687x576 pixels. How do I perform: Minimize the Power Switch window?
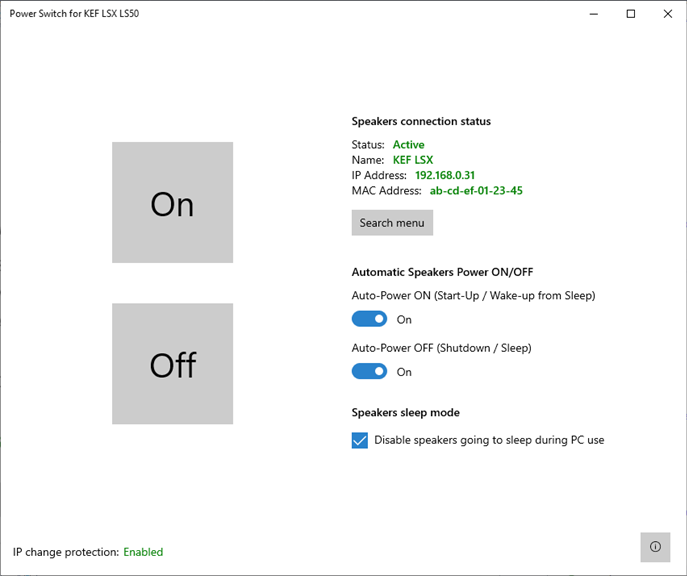point(594,14)
